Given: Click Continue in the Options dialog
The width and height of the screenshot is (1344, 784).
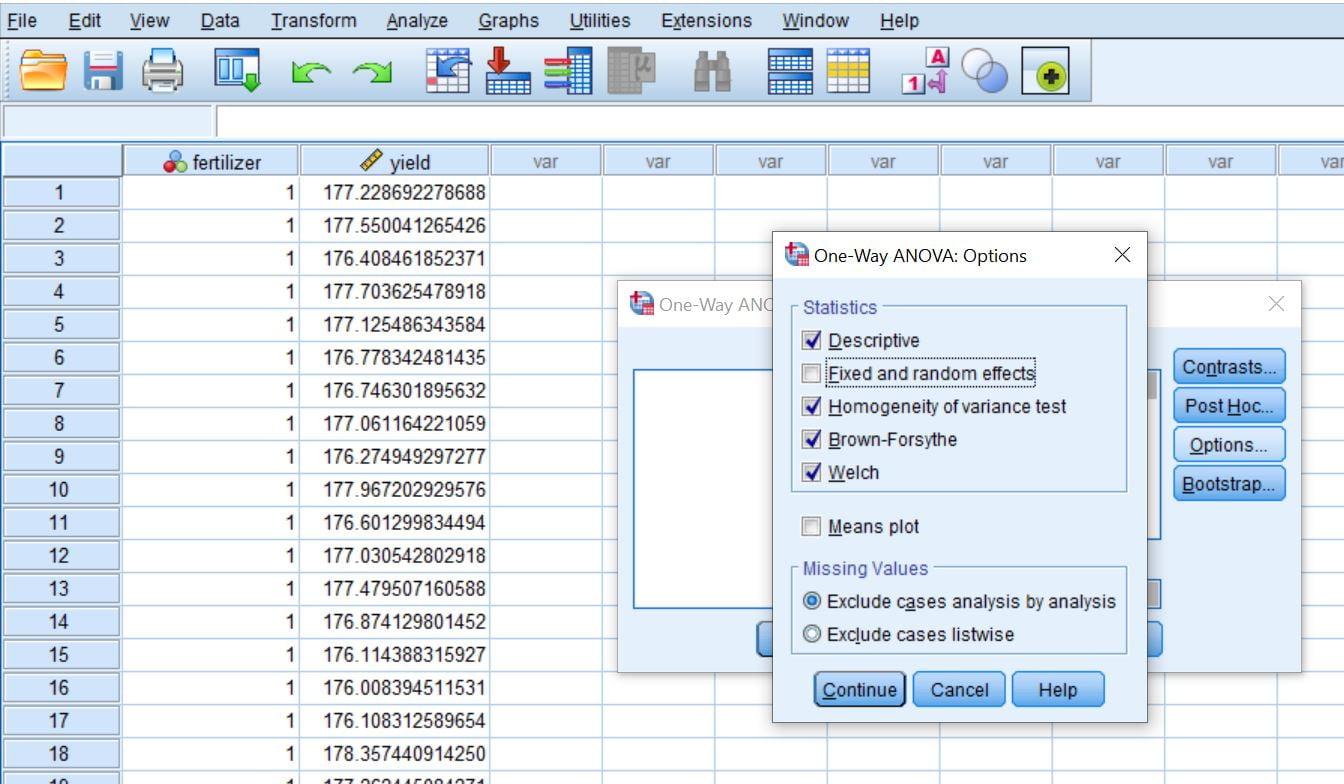Looking at the screenshot, I should [860, 690].
